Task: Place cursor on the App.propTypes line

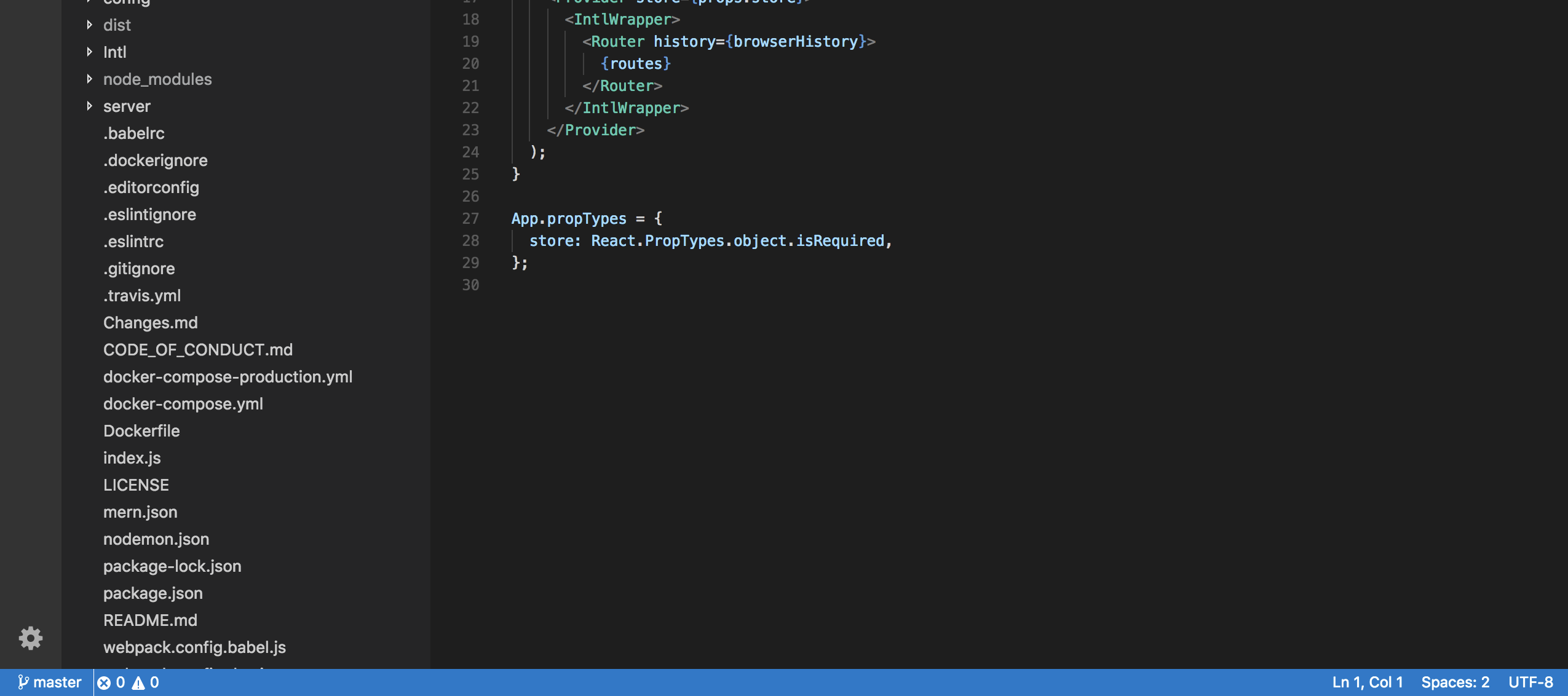Action: (584, 218)
